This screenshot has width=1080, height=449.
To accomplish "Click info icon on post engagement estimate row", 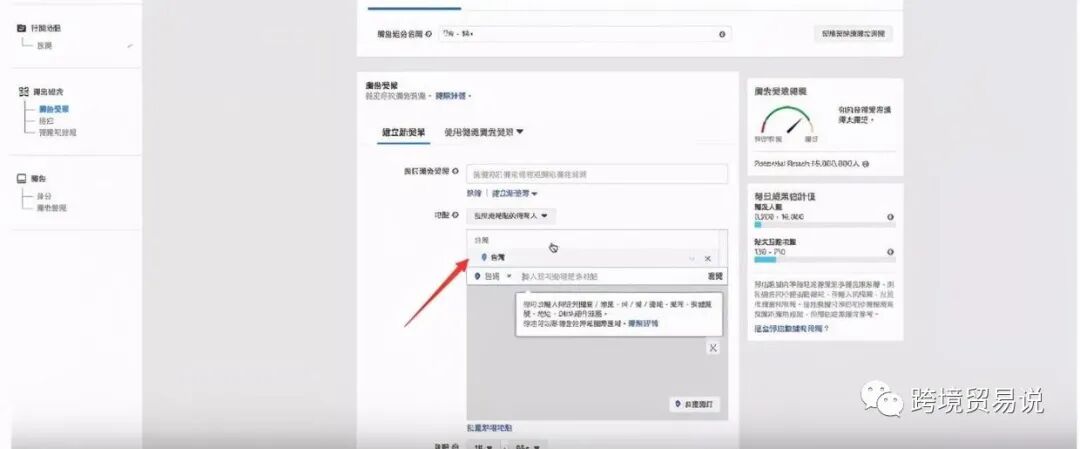I will [x=891, y=252].
